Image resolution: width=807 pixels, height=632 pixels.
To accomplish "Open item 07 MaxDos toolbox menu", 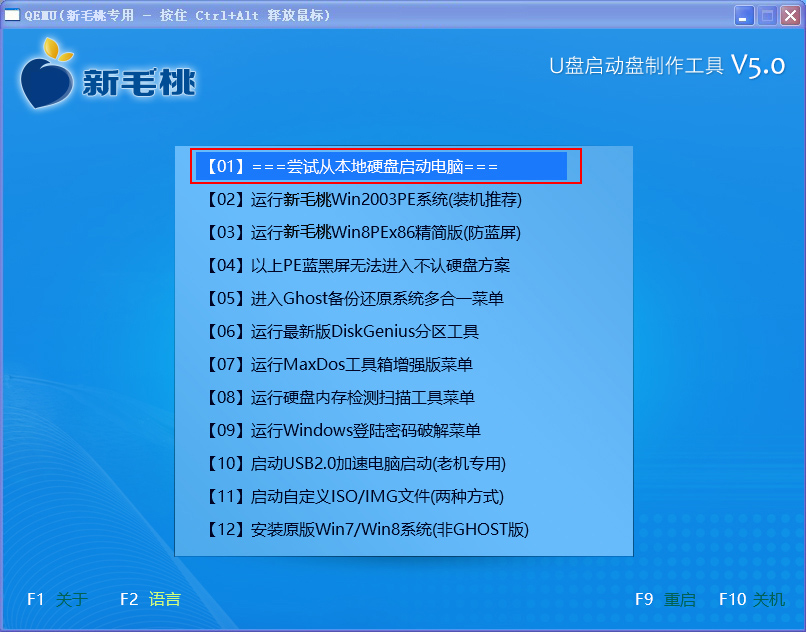I will click(x=339, y=364).
